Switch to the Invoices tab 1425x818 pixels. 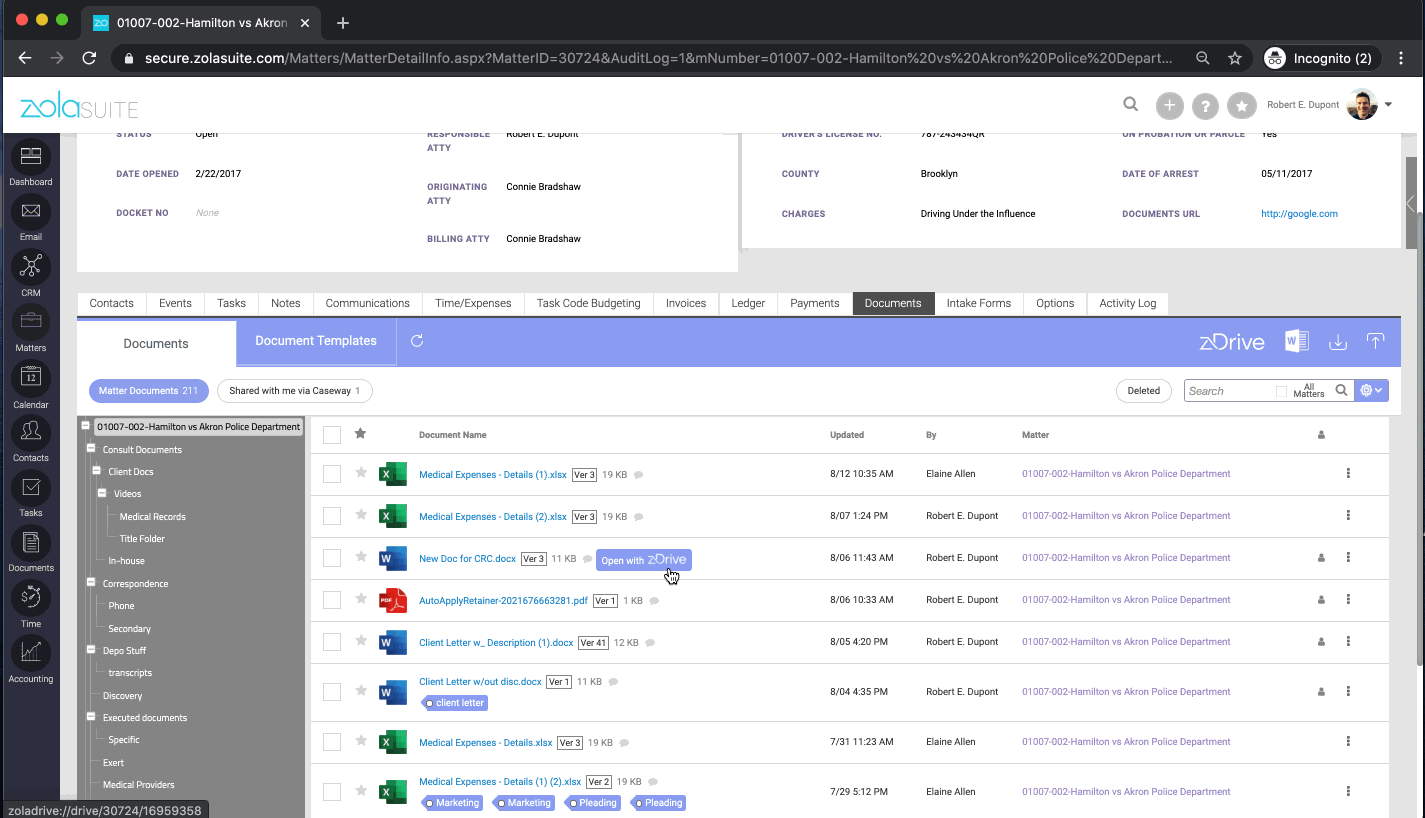pyautogui.click(x=686, y=303)
